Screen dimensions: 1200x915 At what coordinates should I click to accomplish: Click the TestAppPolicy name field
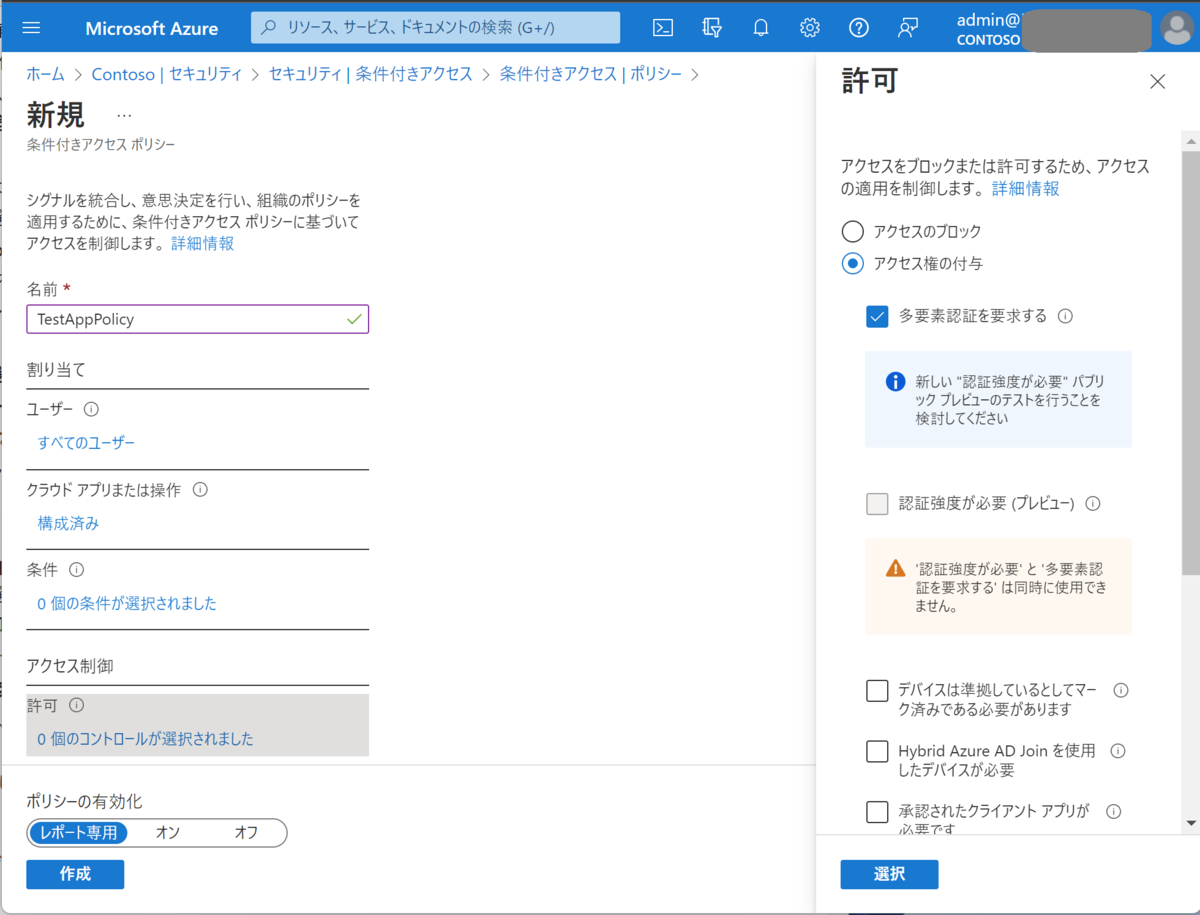198,319
